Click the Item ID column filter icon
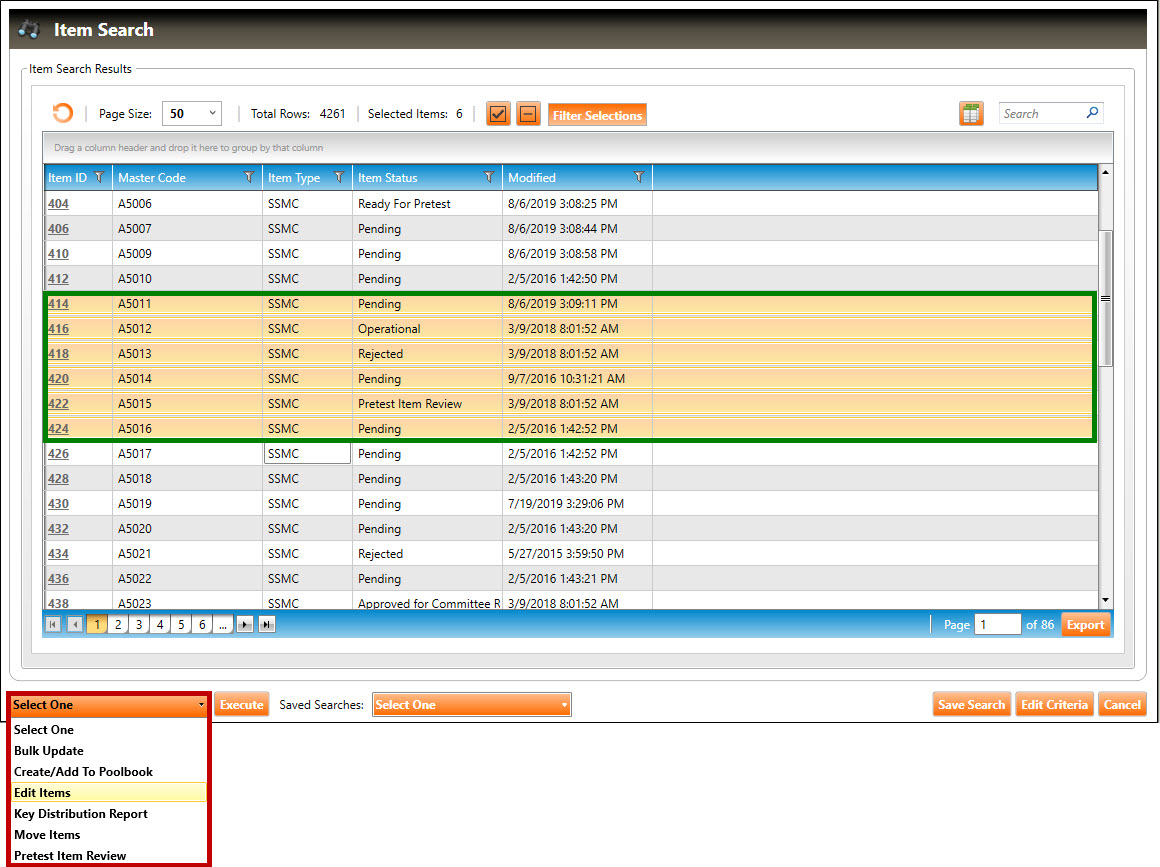 (98, 178)
